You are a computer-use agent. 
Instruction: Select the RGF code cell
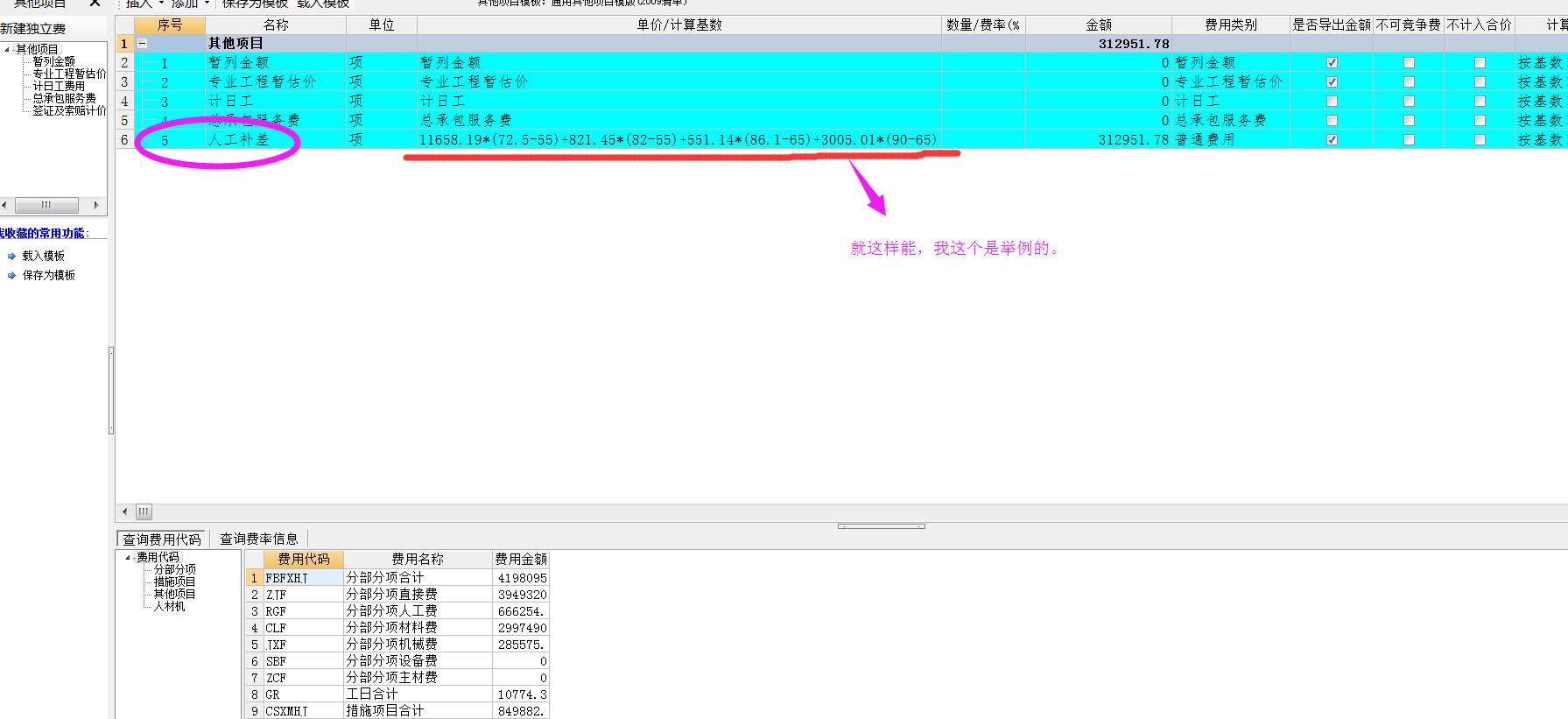[303, 611]
